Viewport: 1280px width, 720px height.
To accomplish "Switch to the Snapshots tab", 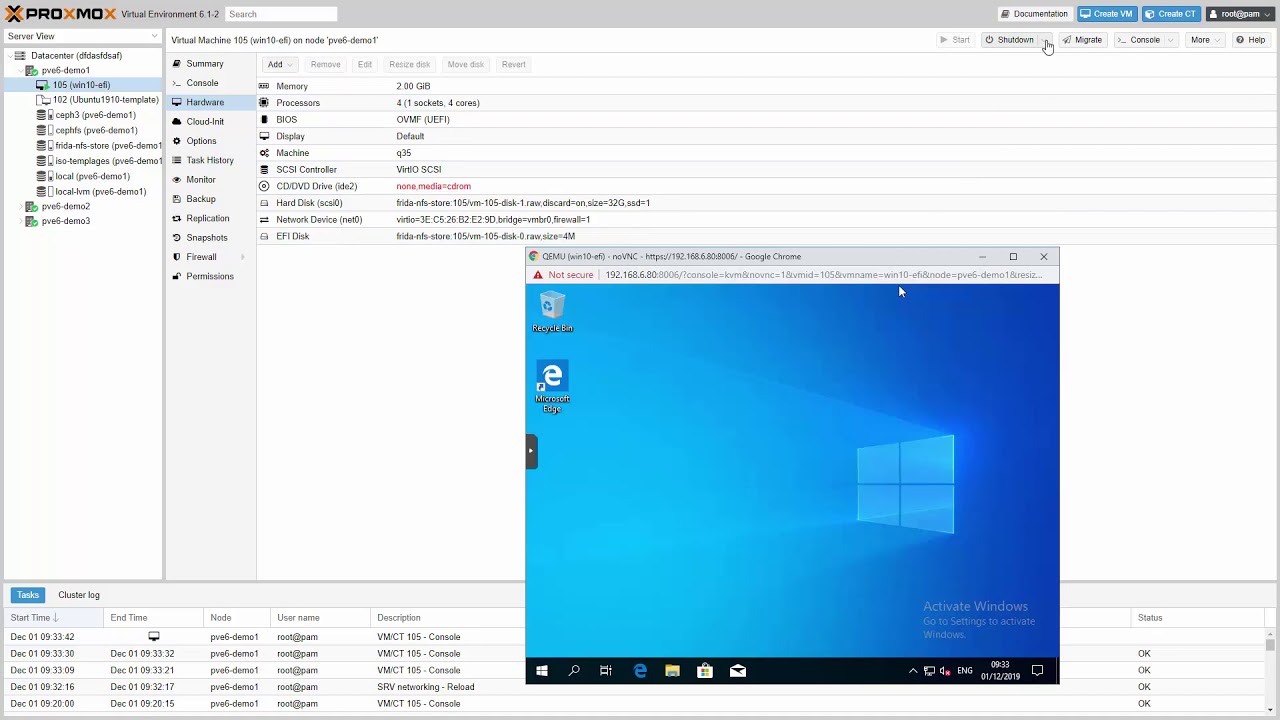I will 206,238.
